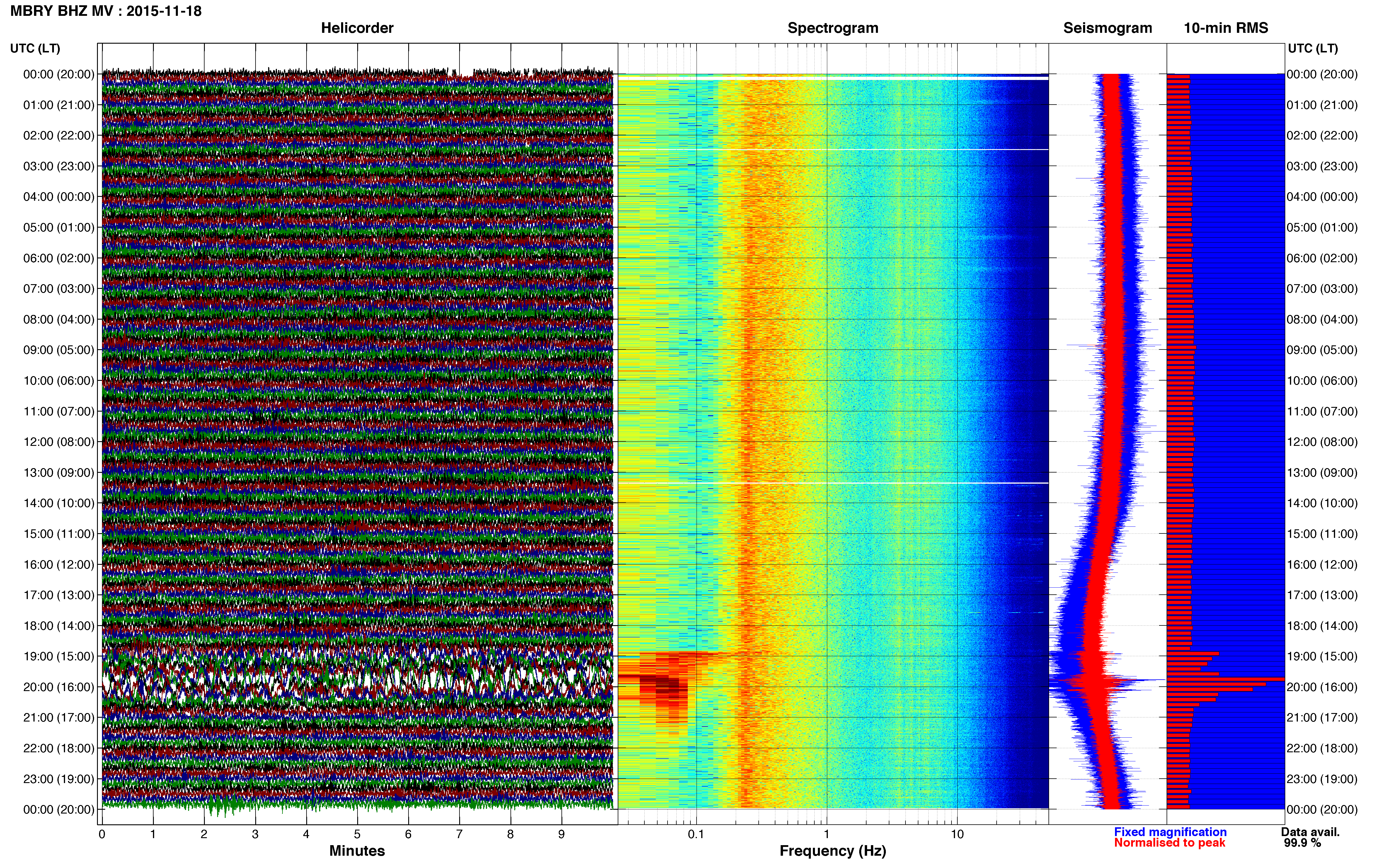Image resolution: width=1389 pixels, height=868 pixels.
Task: Select the Seismogram panel heading
Action: tap(1108, 28)
